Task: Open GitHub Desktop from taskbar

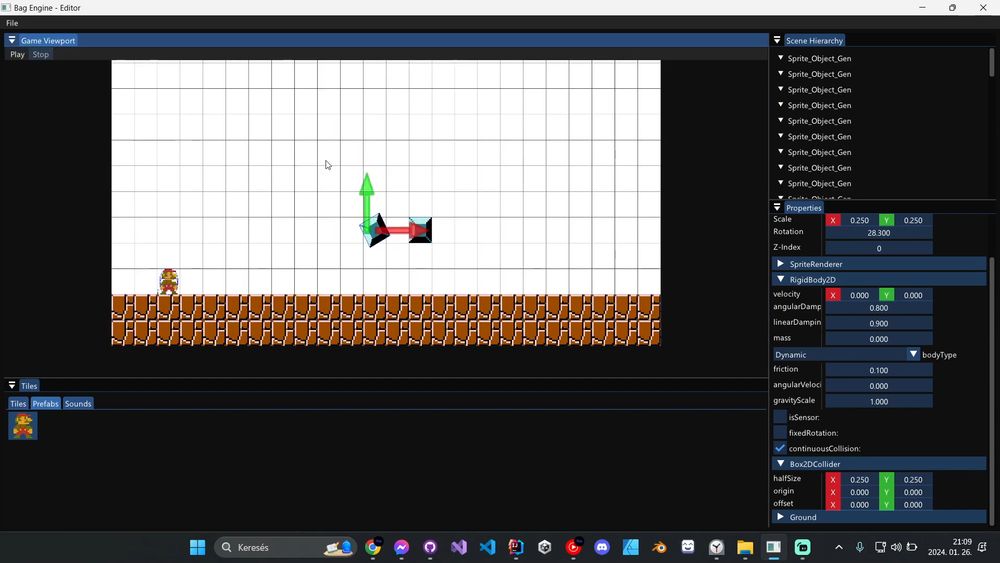Action: point(430,547)
